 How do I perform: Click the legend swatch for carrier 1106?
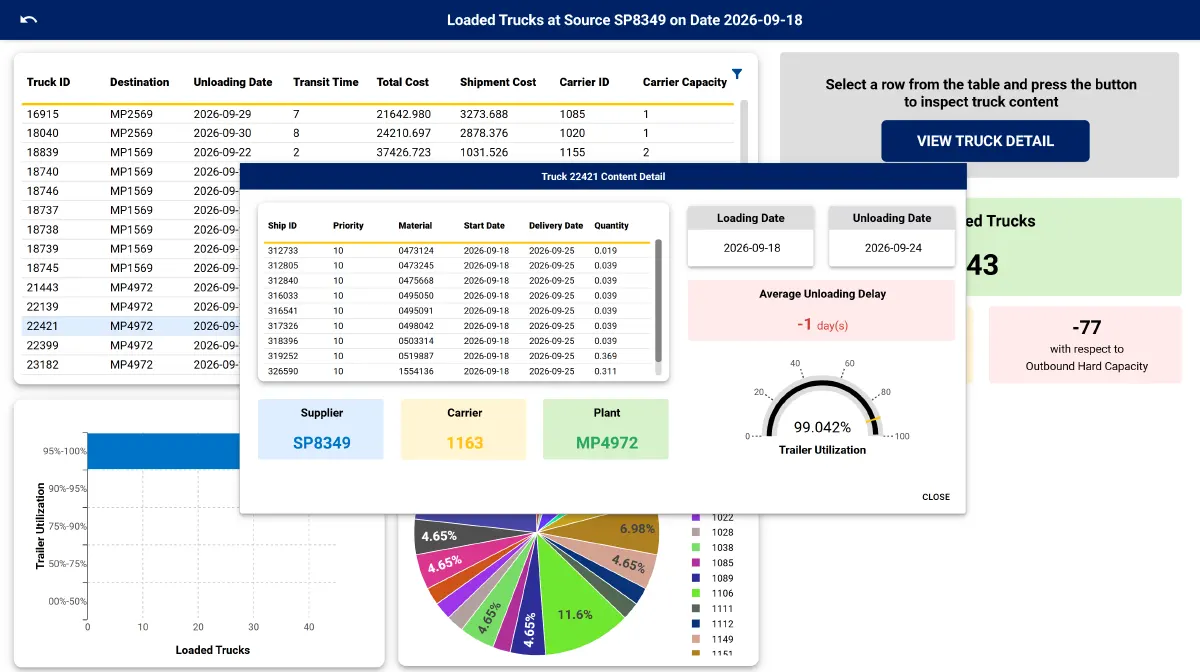coord(697,593)
